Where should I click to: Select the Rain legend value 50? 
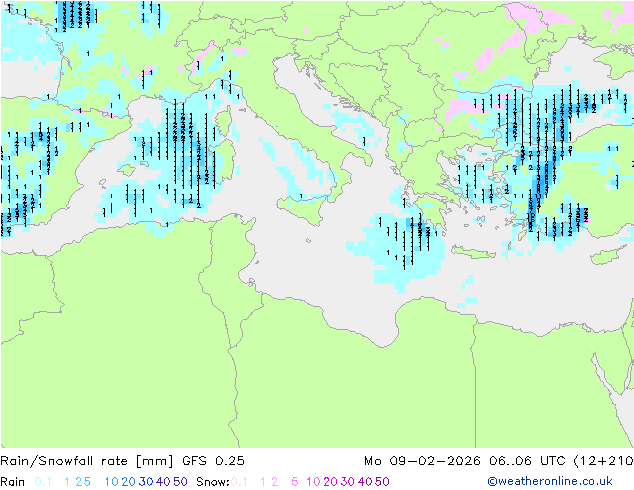tap(180, 482)
